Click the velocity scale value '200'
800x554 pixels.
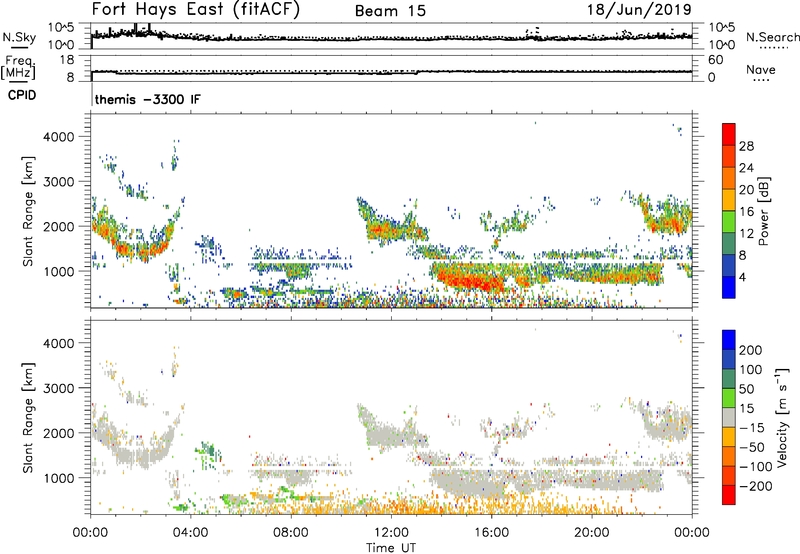[x=750, y=350]
